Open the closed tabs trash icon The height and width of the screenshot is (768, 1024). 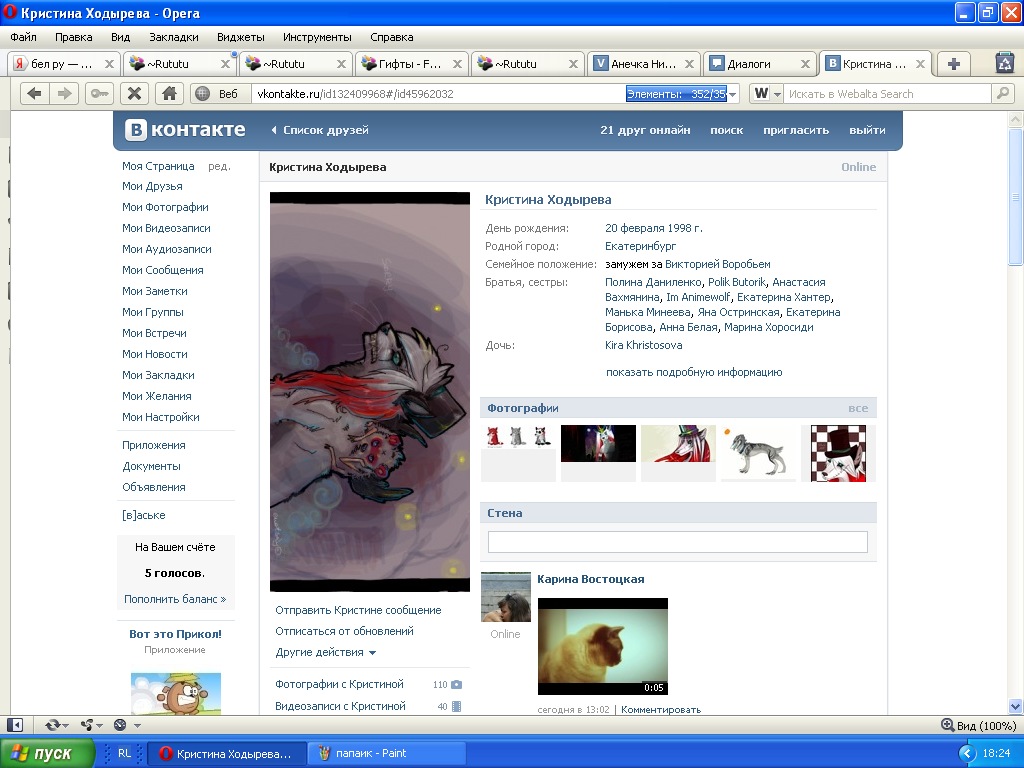1004,63
